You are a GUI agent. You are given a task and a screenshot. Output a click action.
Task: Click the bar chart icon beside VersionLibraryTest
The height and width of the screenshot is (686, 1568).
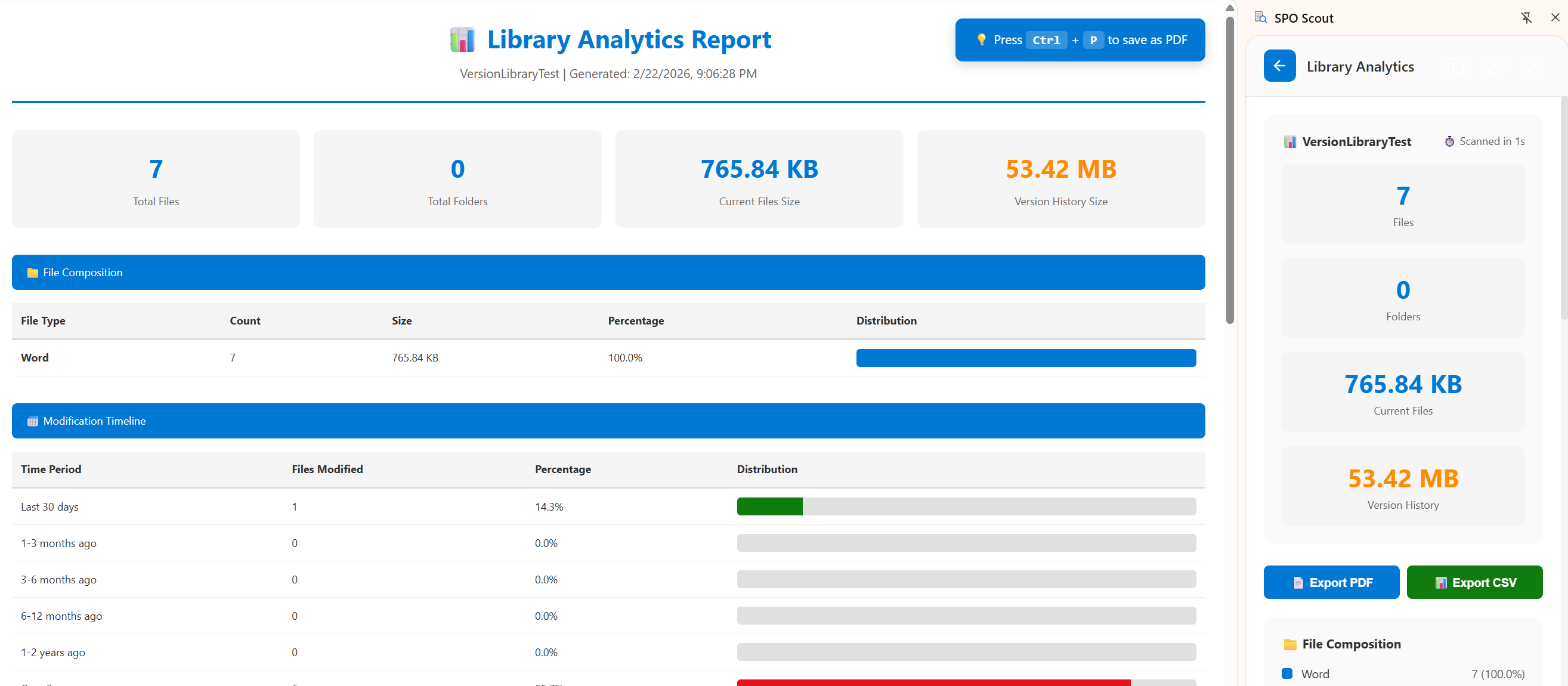tap(1291, 141)
